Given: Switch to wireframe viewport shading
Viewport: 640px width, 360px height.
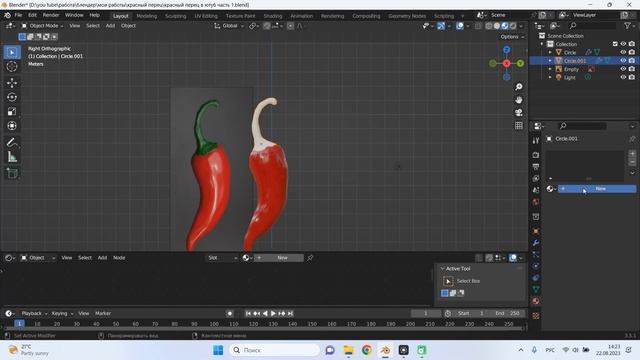Looking at the screenshot, I should click(489, 26).
